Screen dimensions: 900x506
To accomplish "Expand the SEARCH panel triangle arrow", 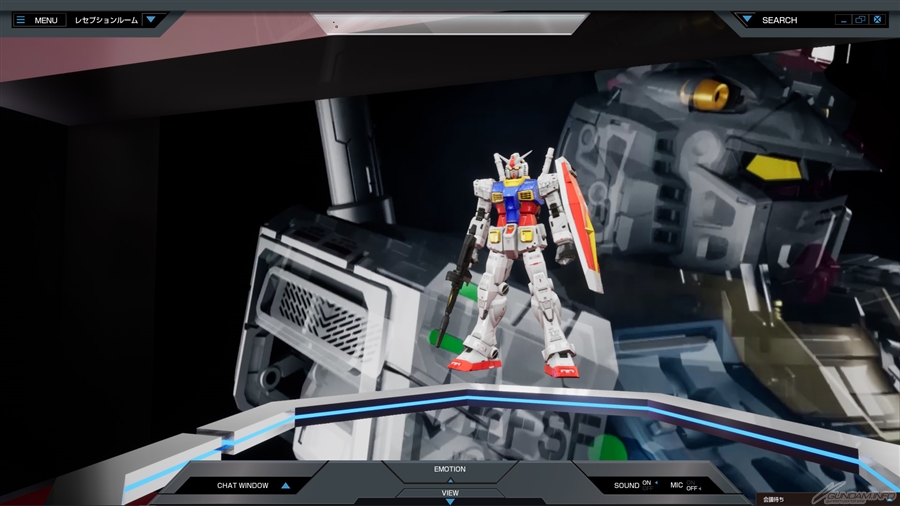I will coord(747,20).
